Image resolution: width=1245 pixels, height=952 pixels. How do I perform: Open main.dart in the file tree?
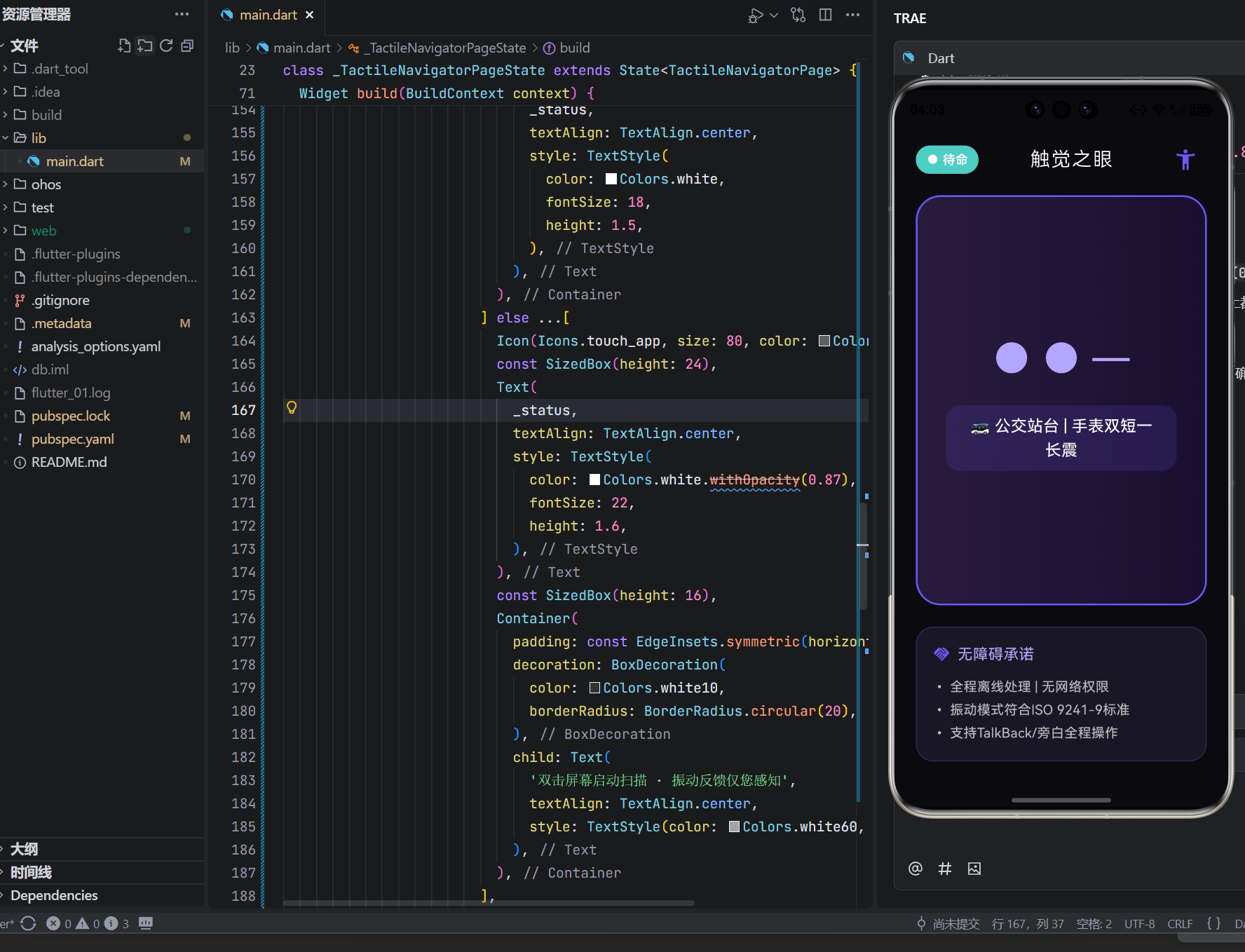(102, 161)
